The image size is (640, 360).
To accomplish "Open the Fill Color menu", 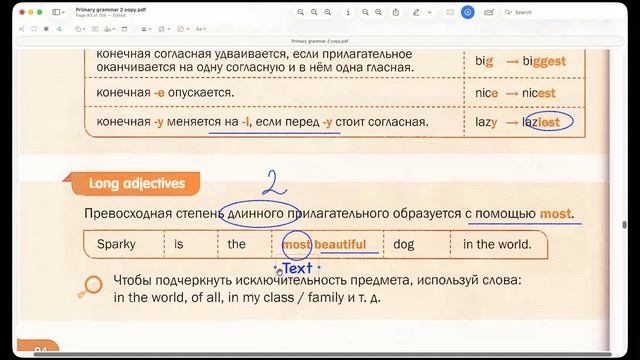I will pos(182,29).
